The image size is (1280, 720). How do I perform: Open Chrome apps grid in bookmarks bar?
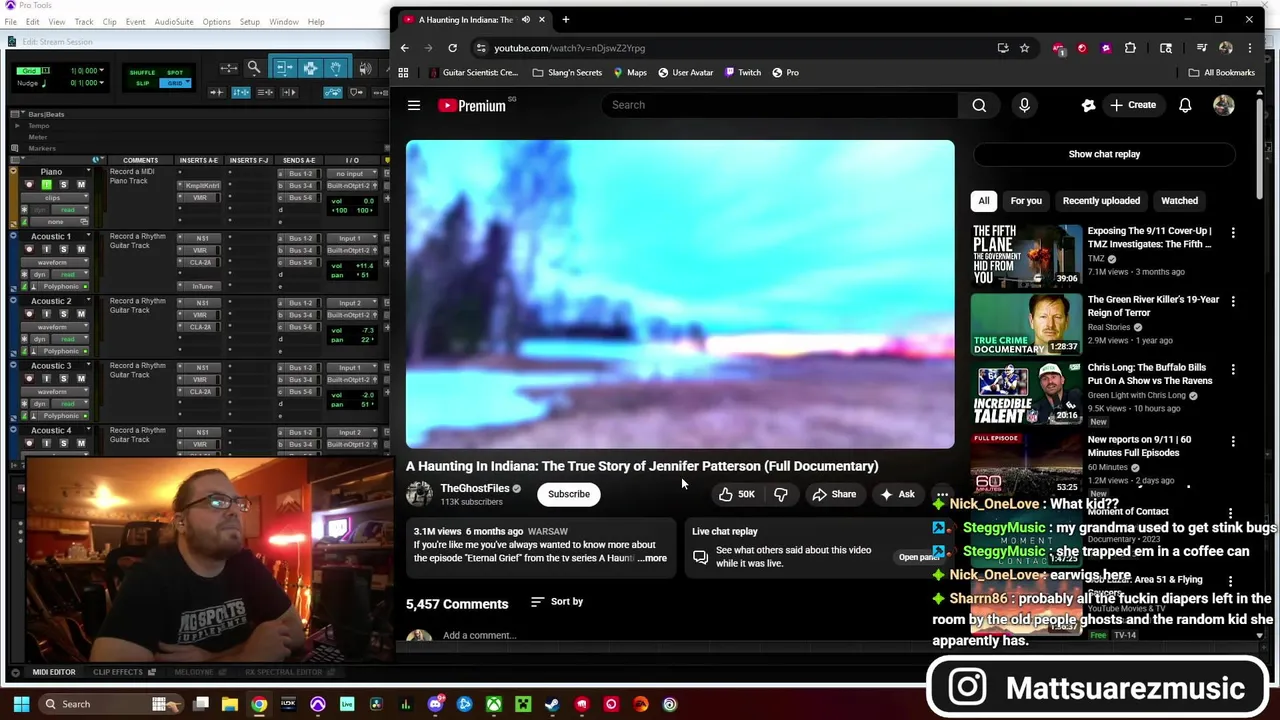pos(403,72)
